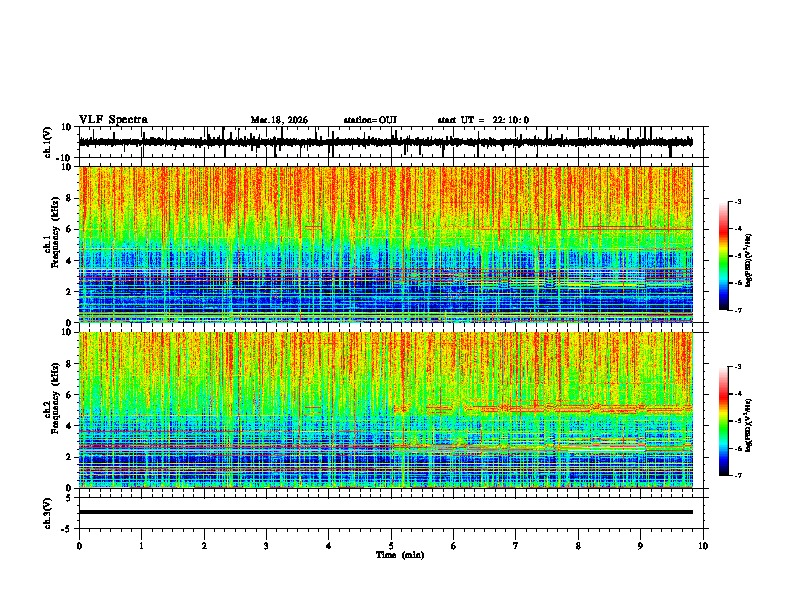Viewport: 792px width, 612px height.
Task: Click the ch.2 "Frequency (kHz)" axis label
Action: (x=55, y=398)
